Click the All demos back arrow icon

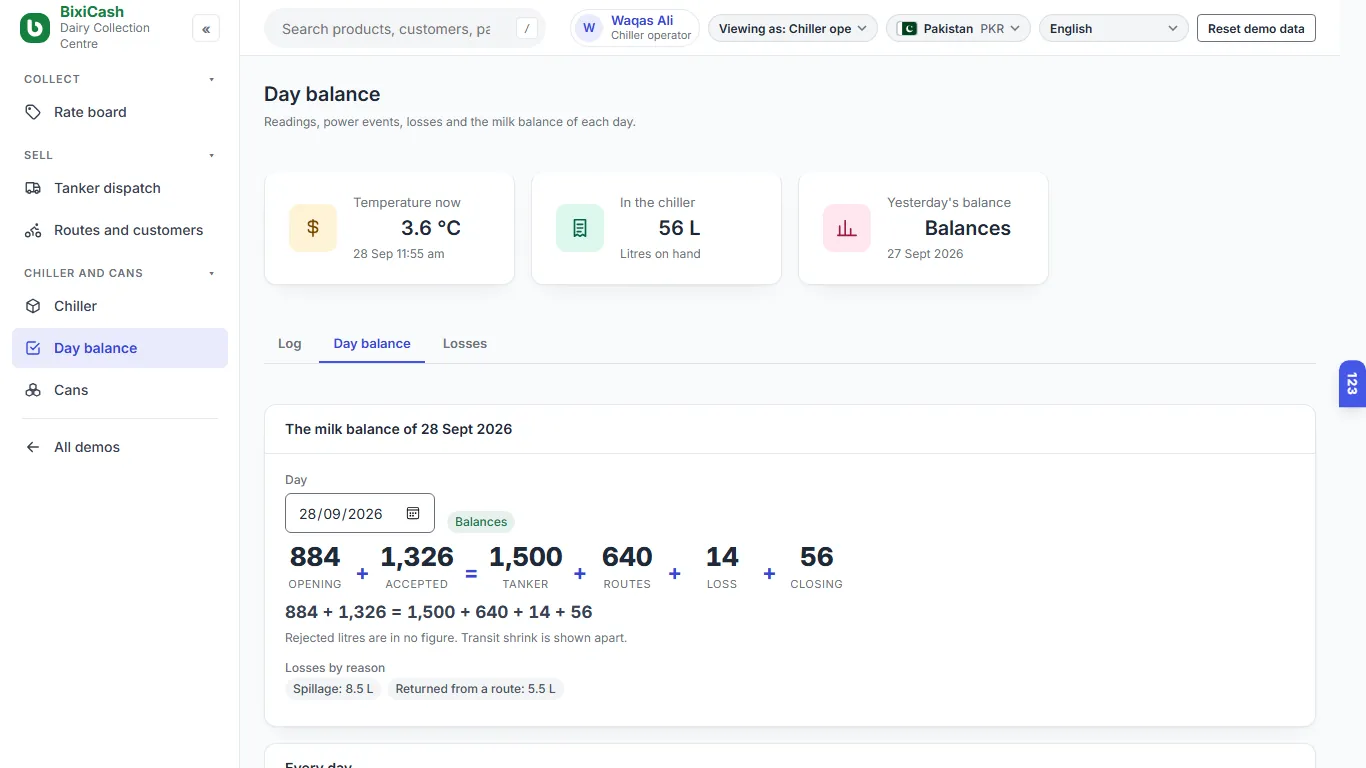tap(33, 447)
